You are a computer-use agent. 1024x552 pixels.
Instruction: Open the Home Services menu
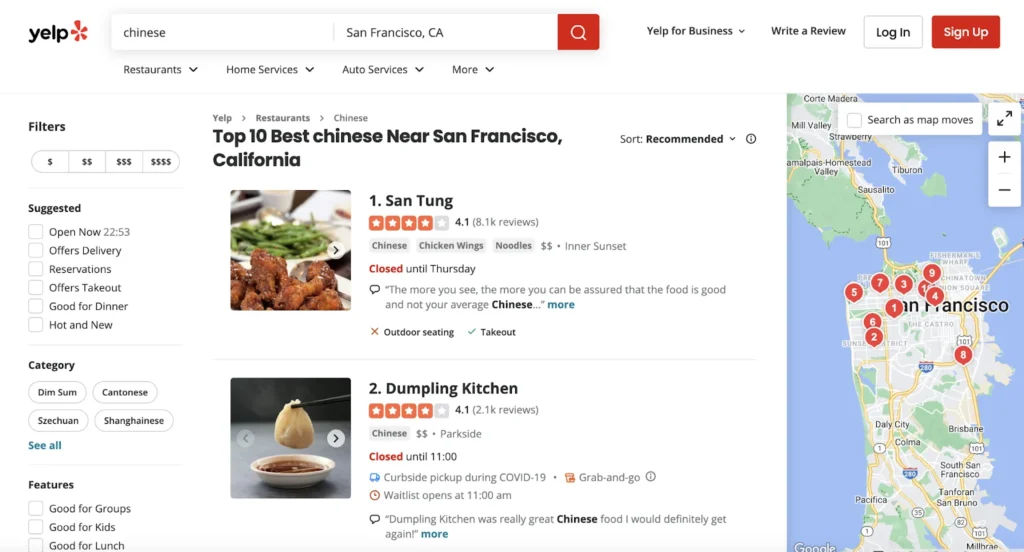coord(270,70)
